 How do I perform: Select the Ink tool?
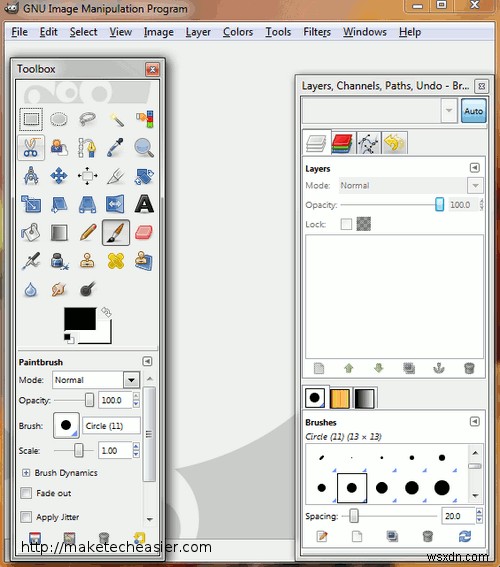[59, 261]
